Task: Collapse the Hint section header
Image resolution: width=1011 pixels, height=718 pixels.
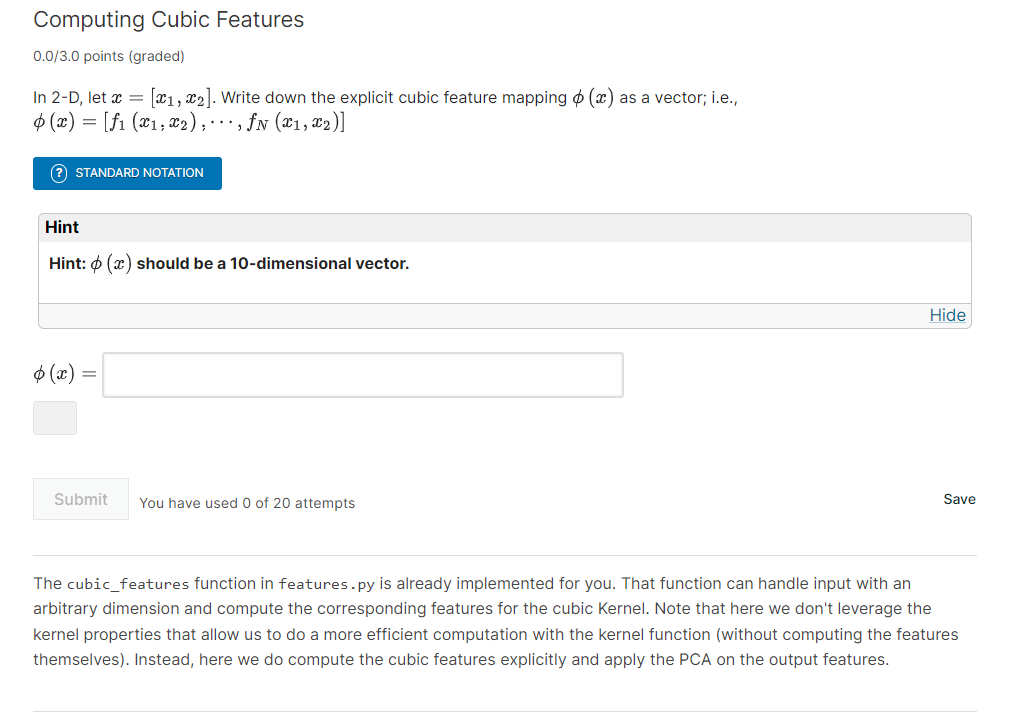Action: pyautogui.click(x=62, y=227)
